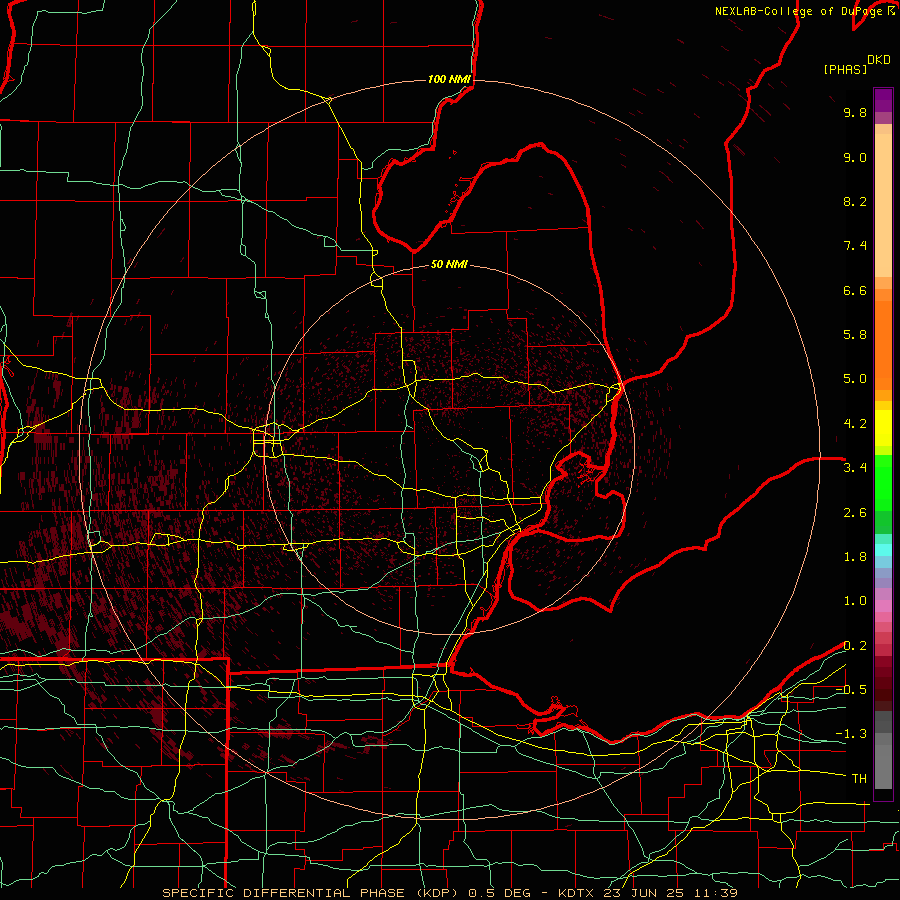
Task: Click the 4.2 scale value
Action: click(x=855, y=424)
